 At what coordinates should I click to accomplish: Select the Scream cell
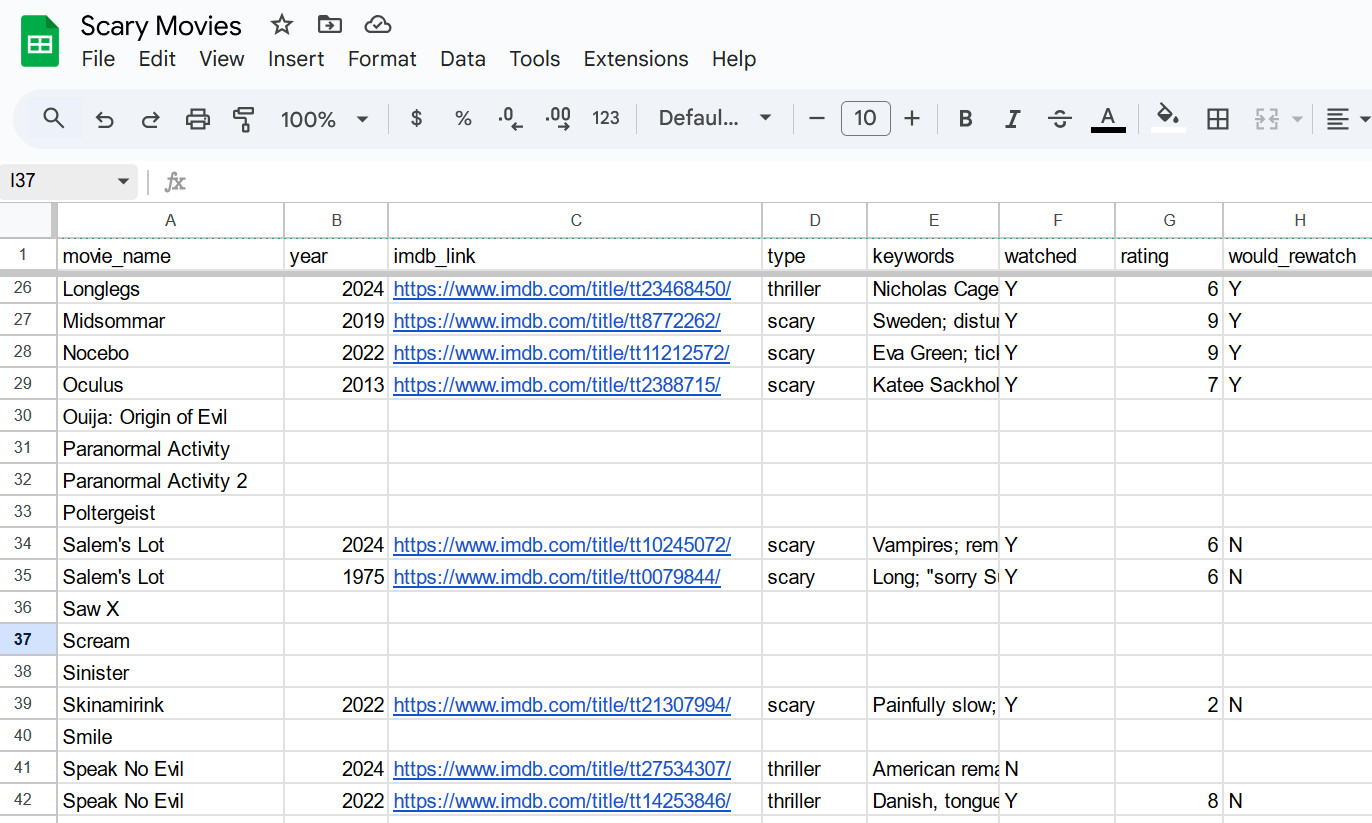(x=171, y=641)
